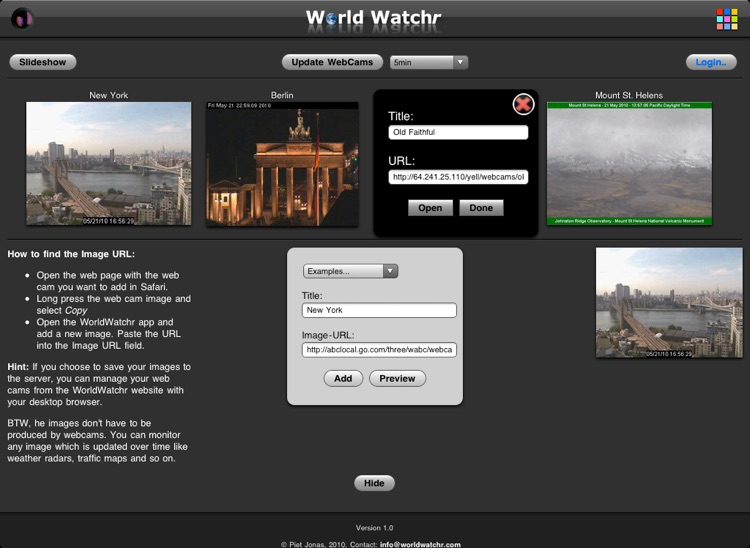Click the Add button

point(343,378)
